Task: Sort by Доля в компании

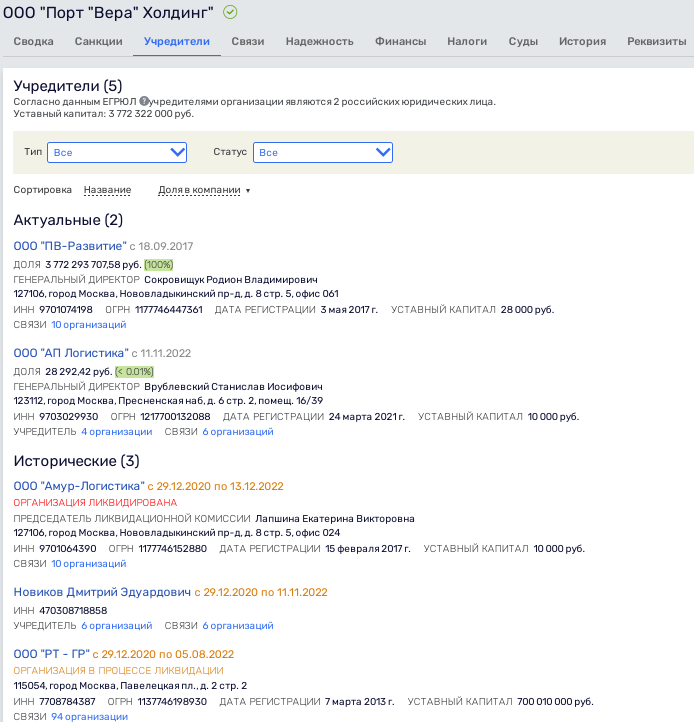Action: [203, 190]
